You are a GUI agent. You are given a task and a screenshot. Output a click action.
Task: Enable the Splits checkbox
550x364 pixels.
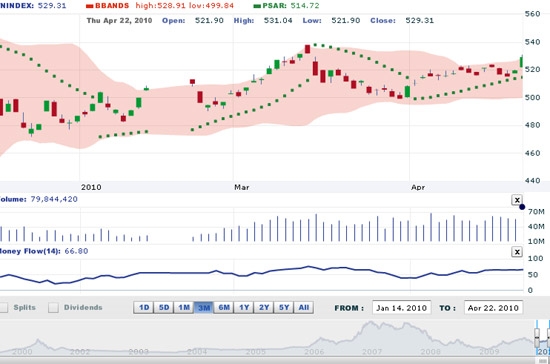(4, 308)
